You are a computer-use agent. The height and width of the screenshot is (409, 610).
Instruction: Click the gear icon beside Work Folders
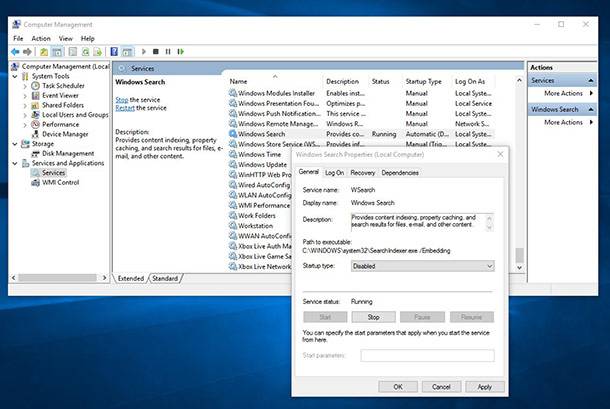tap(233, 216)
